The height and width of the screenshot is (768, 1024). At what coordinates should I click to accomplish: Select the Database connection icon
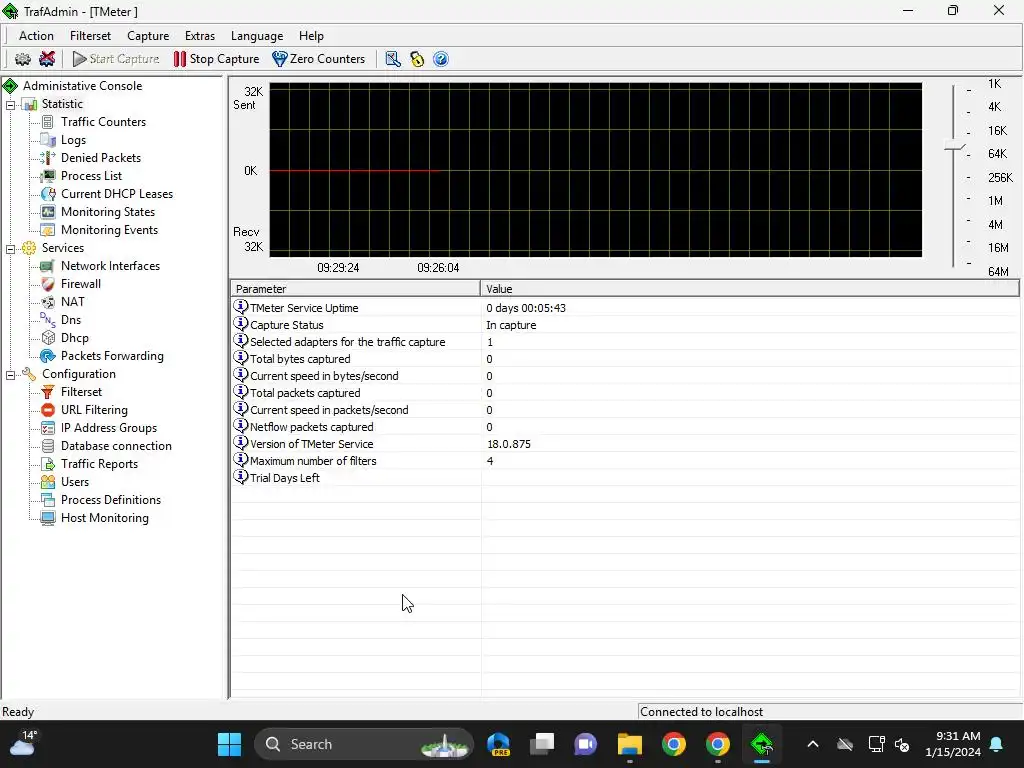tap(48, 446)
